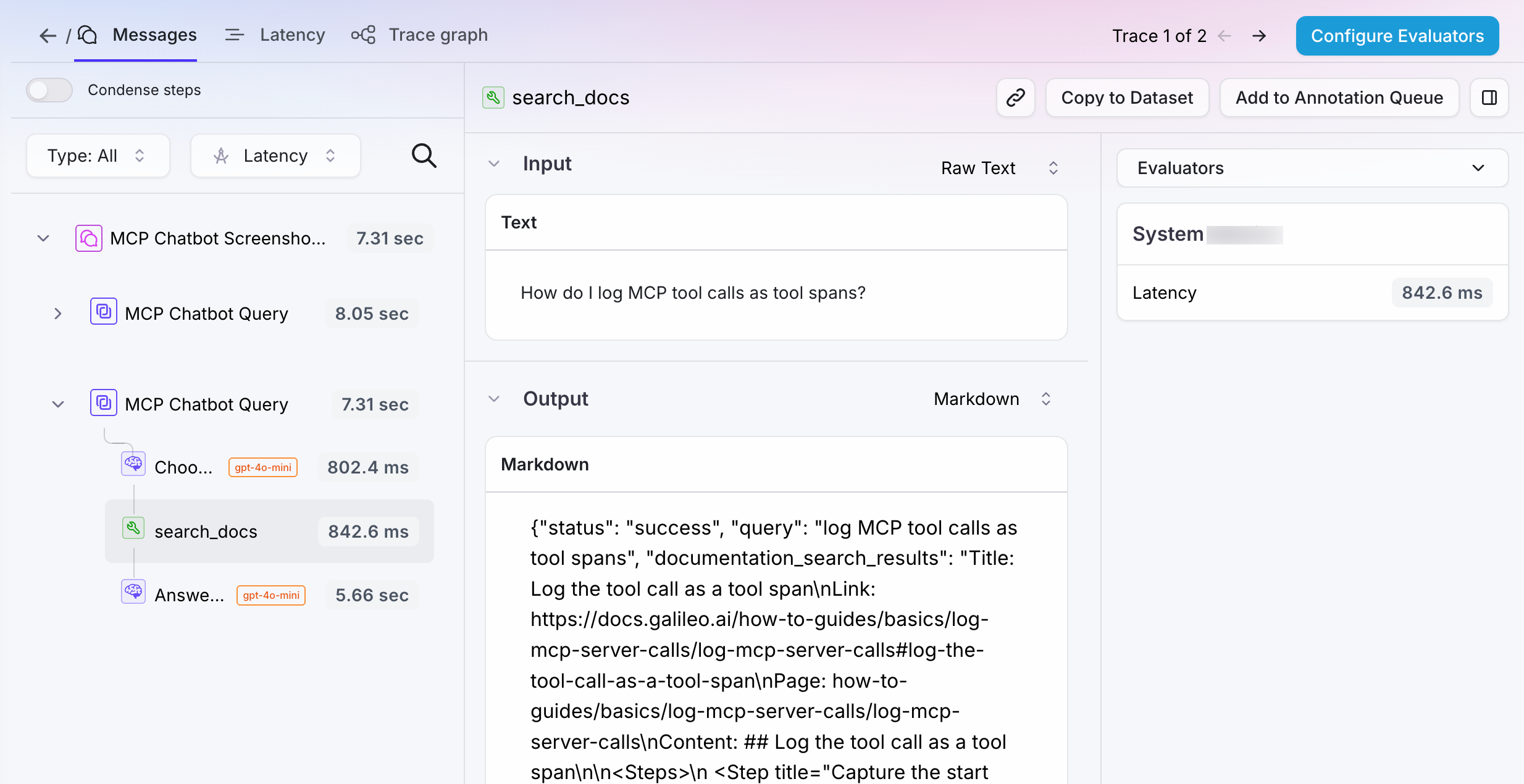Go back using the left arrow icon

[48, 36]
